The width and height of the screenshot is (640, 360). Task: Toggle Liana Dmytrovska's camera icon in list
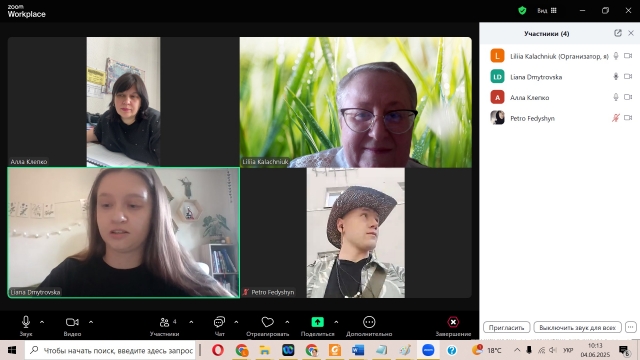click(x=628, y=76)
